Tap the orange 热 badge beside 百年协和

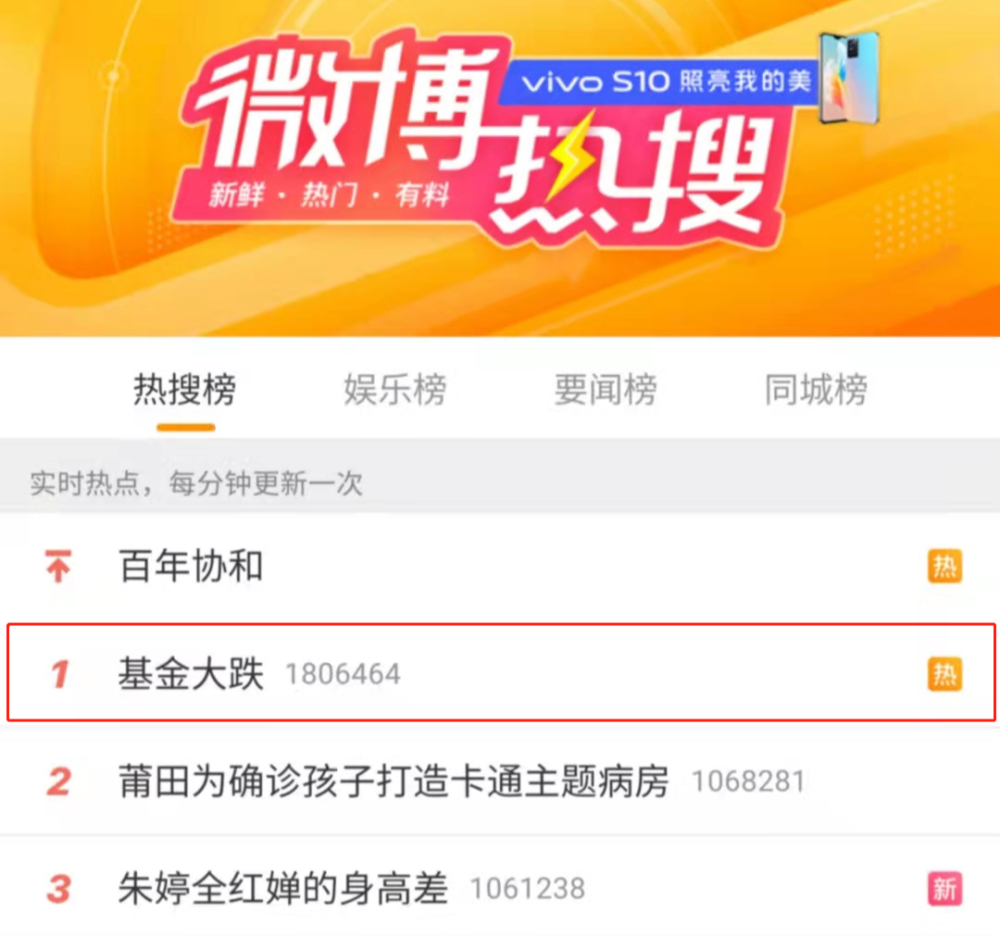tap(945, 566)
